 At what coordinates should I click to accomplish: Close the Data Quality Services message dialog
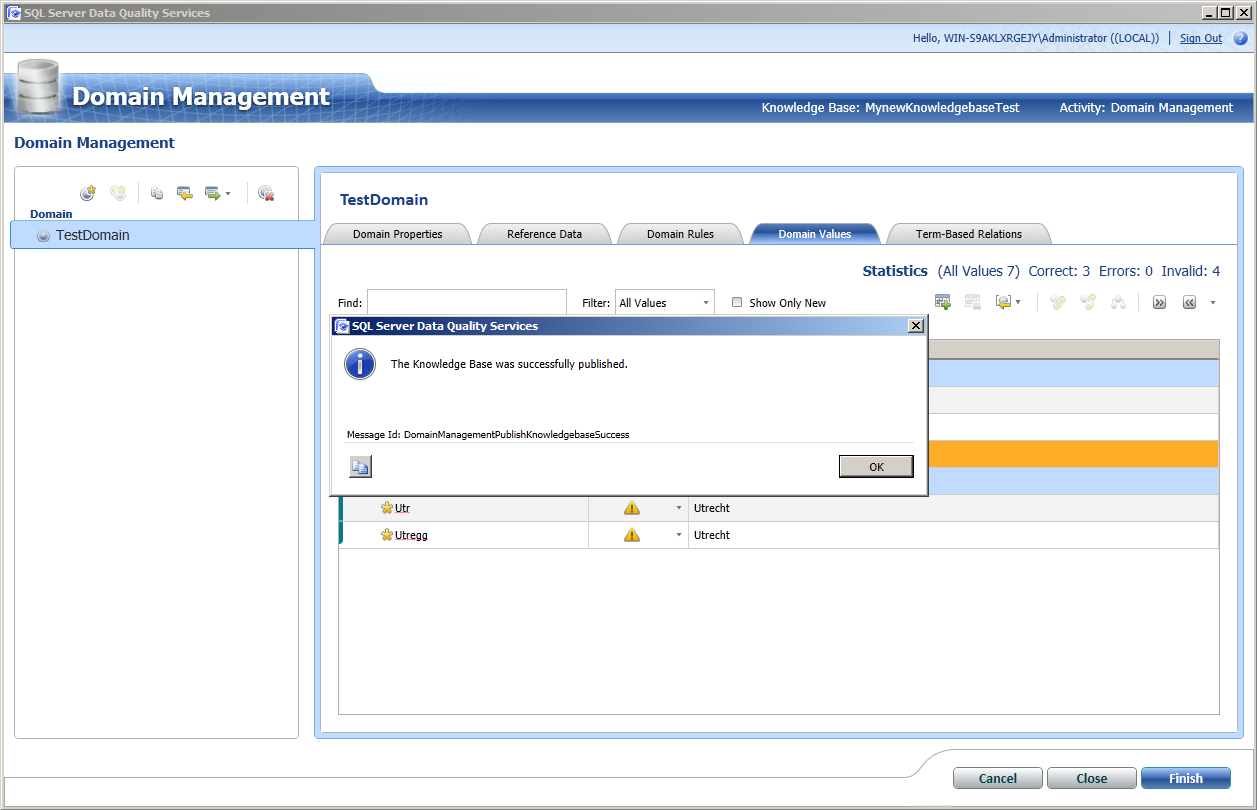915,326
